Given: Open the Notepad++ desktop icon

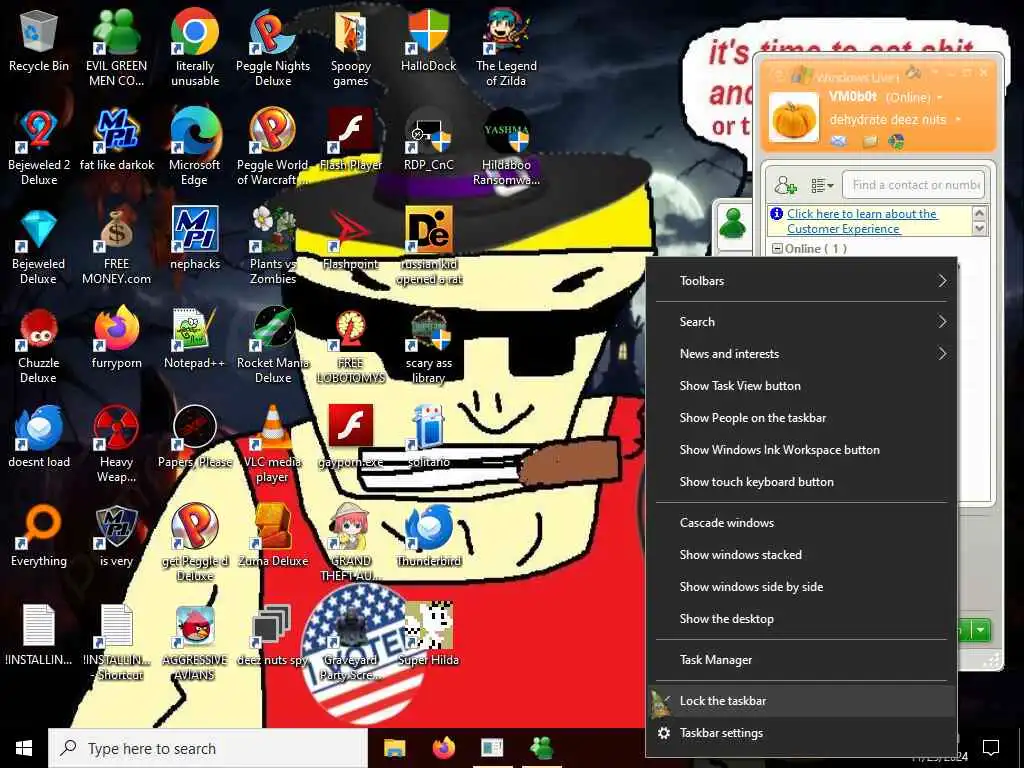Looking at the screenshot, I should pyautogui.click(x=195, y=339).
